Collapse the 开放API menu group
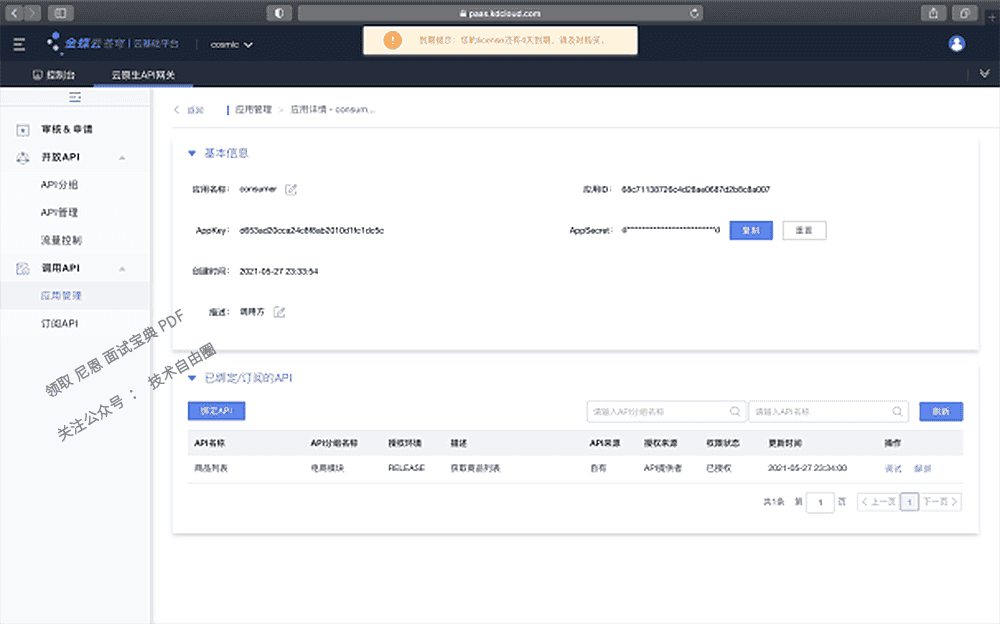The width and height of the screenshot is (1000, 624). pyautogui.click(x=124, y=157)
